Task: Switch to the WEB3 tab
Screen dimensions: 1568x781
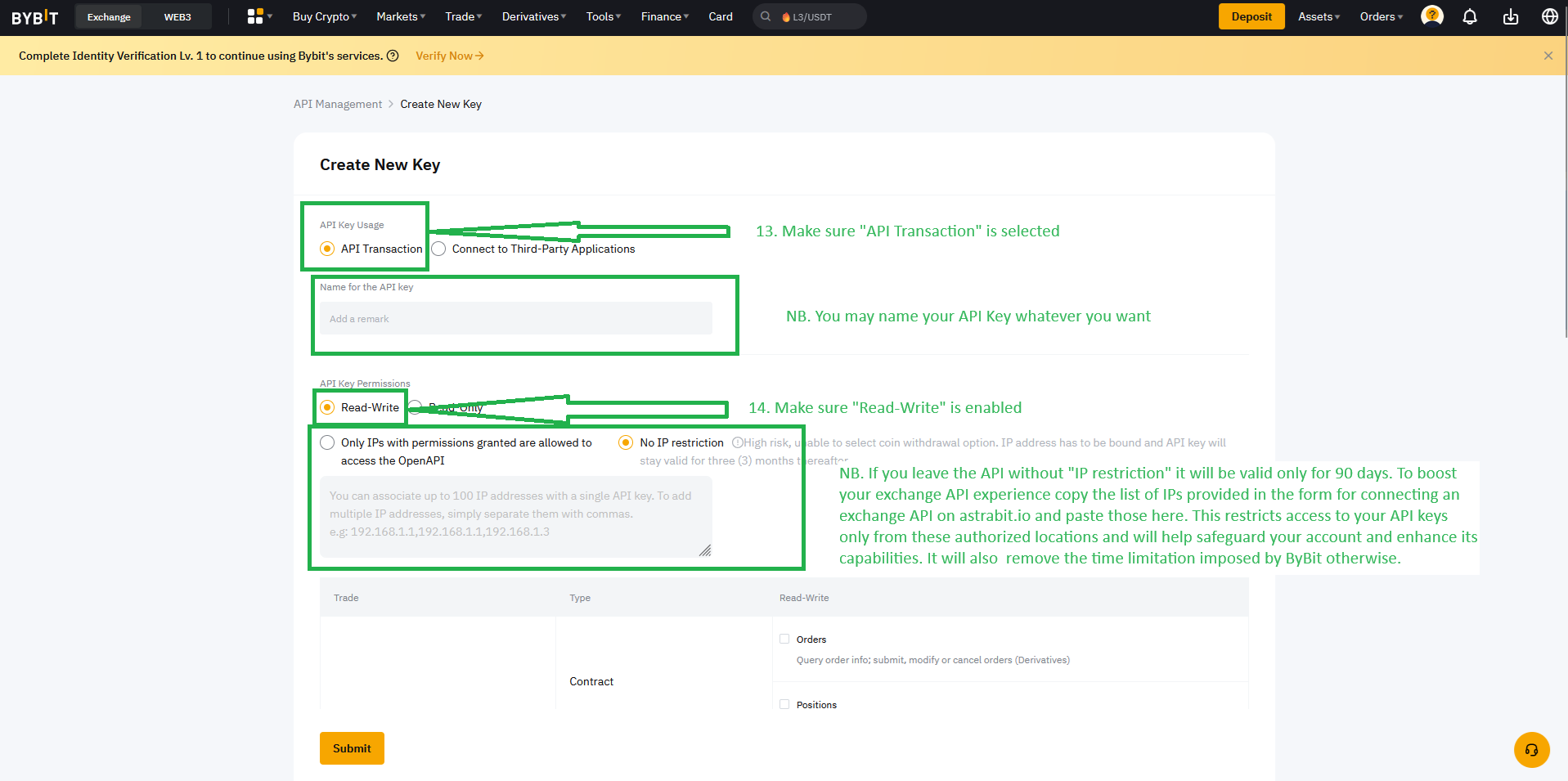Action: point(177,16)
